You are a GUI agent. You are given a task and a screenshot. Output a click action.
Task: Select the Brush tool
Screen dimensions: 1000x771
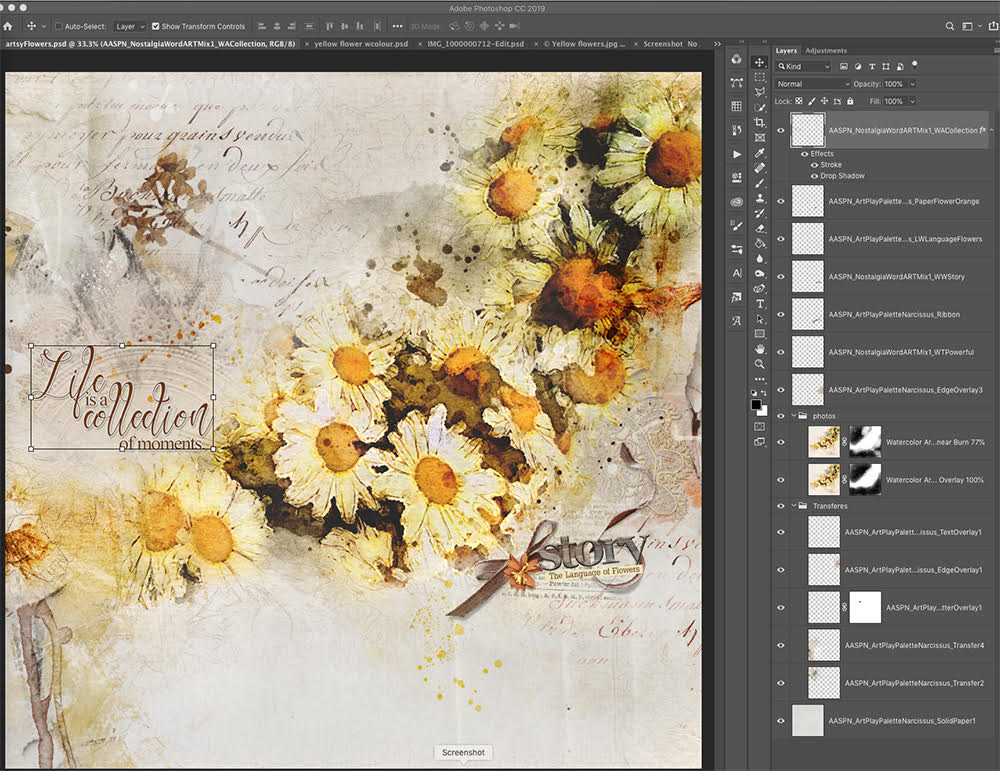coord(759,183)
